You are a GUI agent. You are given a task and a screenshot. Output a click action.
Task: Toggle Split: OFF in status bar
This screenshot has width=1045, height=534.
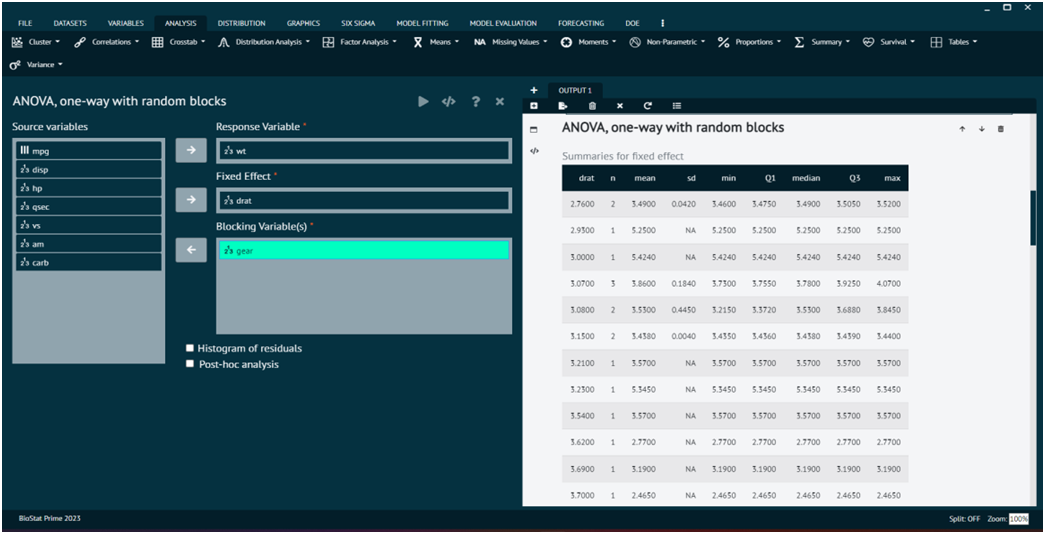click(964, 519)
